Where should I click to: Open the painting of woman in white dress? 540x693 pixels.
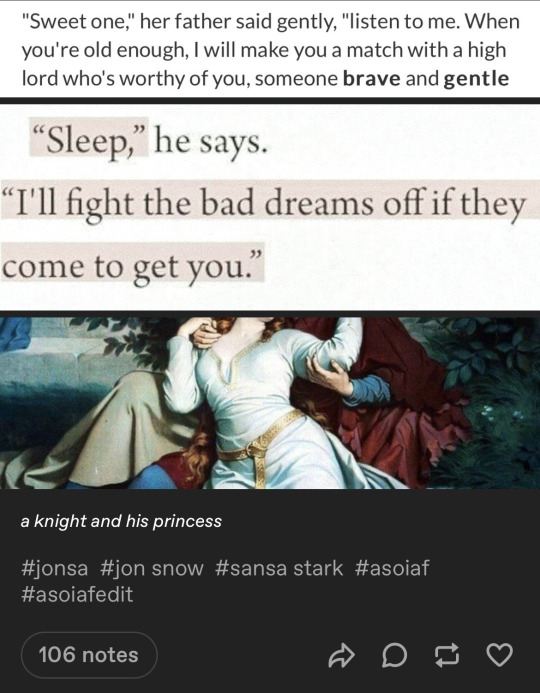tap(270, 403)
